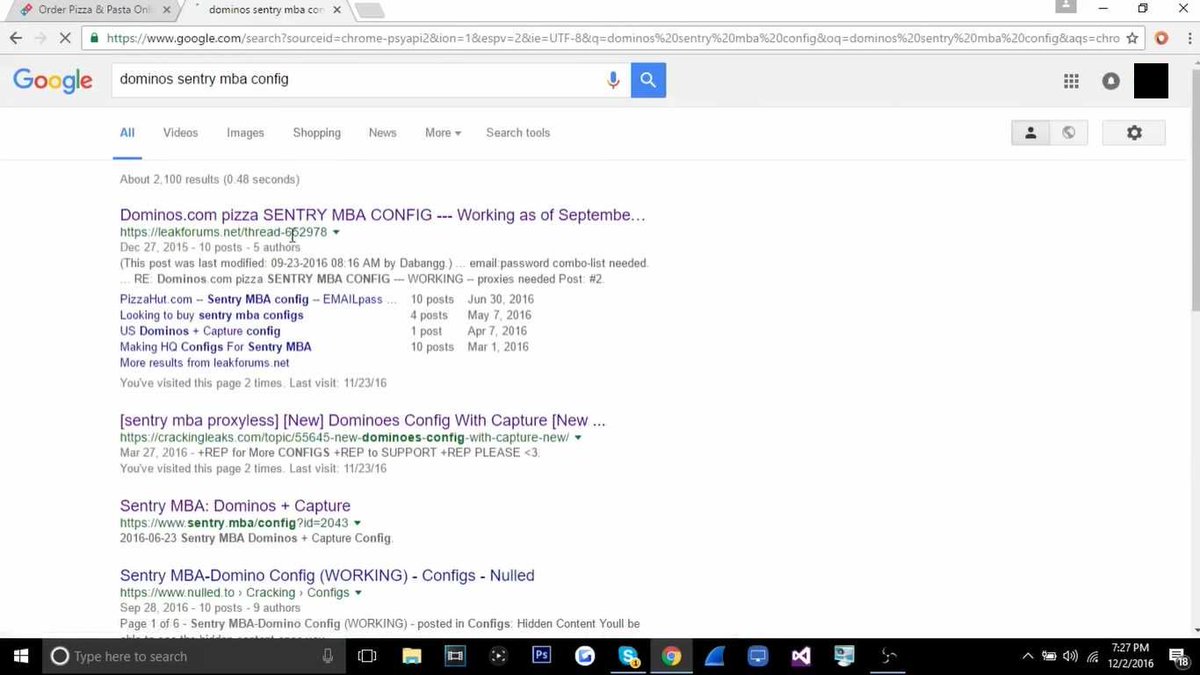1200x675 pixels.
Task: Click Chrome profile icon in title bar
Action: [x=1066, y=6]
